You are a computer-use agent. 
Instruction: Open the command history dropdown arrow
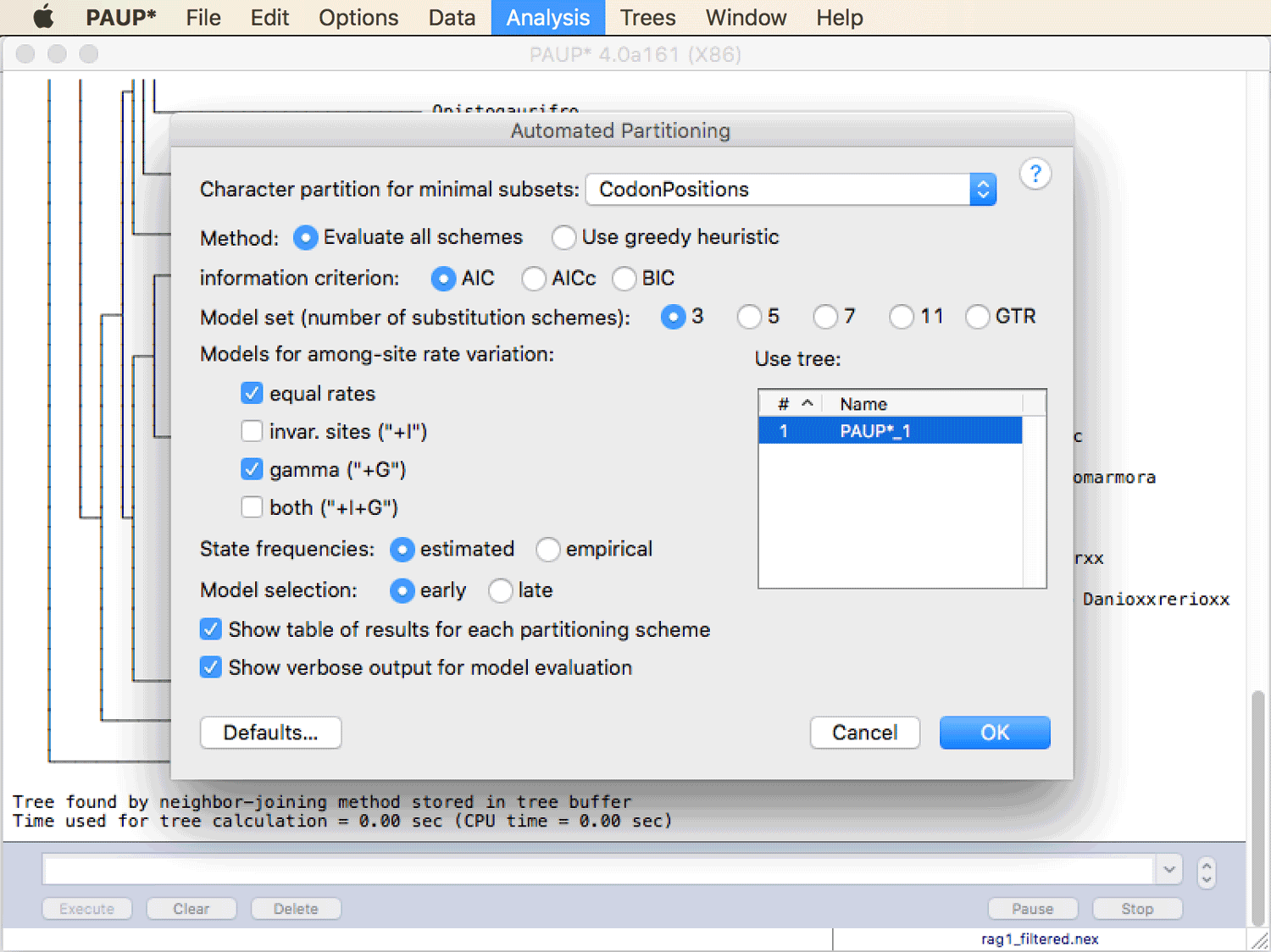tap(1169, 869)
